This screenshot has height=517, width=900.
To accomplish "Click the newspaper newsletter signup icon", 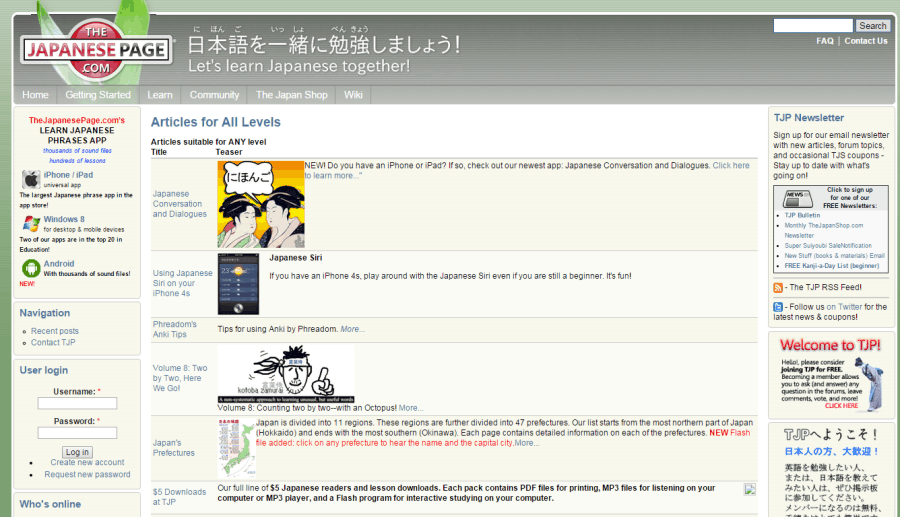I will tap(797, 198).
